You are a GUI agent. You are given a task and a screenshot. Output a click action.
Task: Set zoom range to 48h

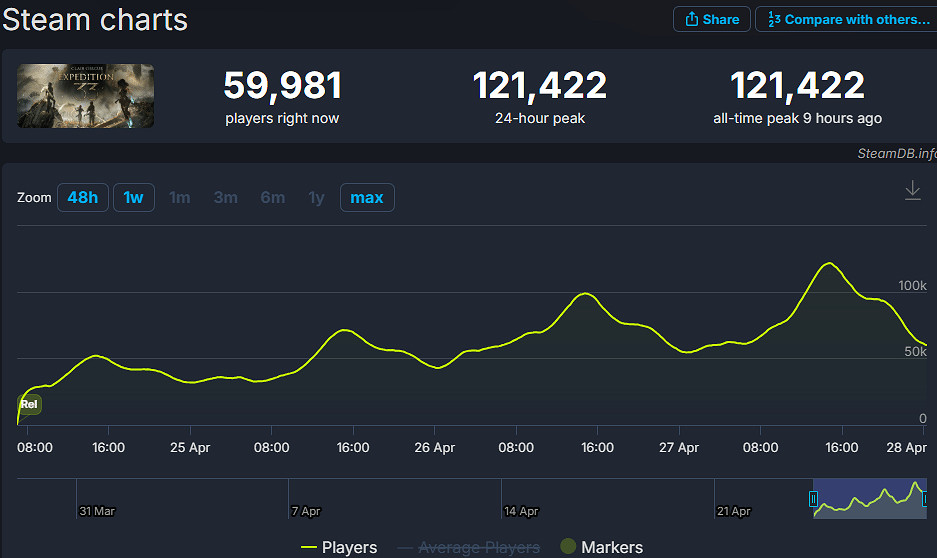point(83,198)
